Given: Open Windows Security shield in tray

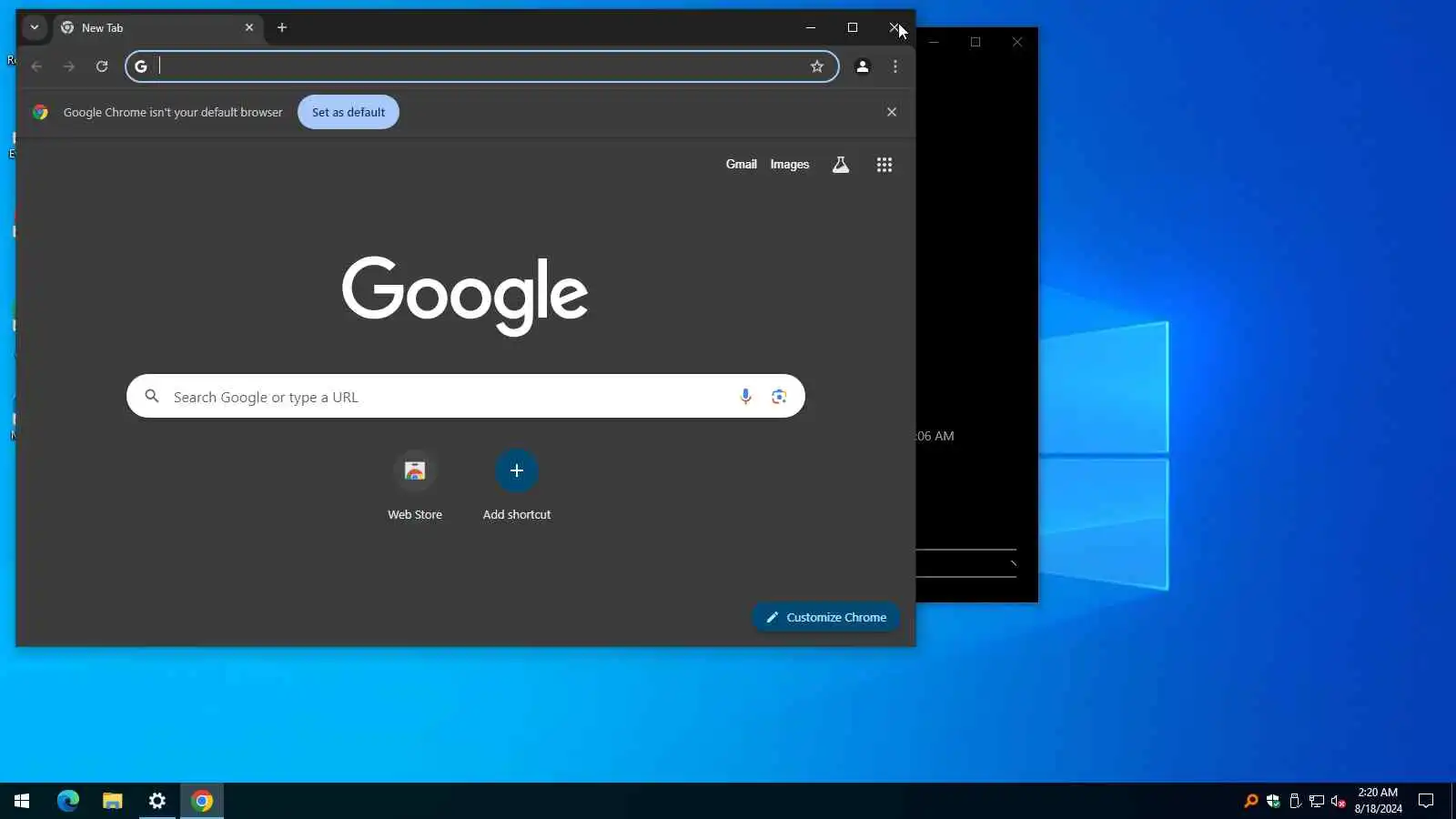Looking at the screenshot, I should click(x=1273, y=801).
